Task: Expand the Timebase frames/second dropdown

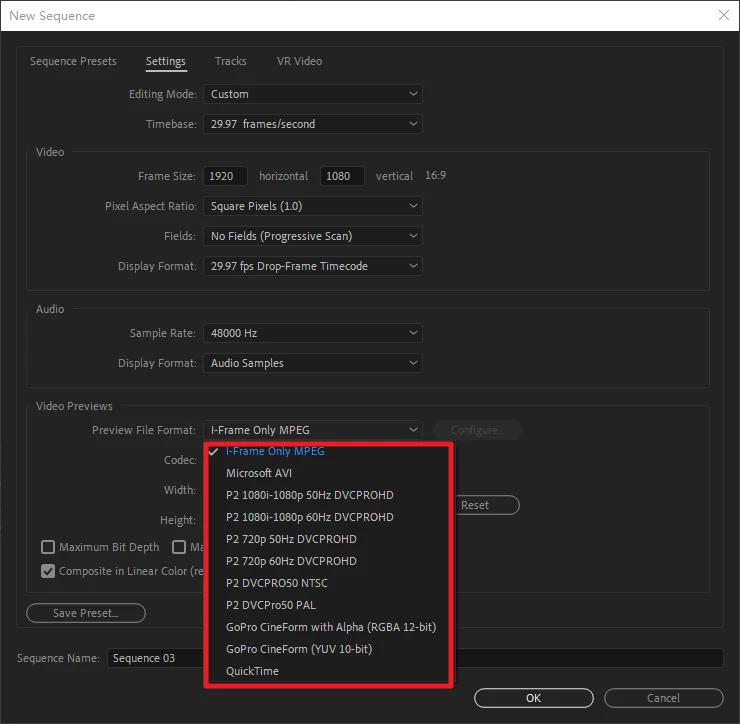Action: coord(313,124)
